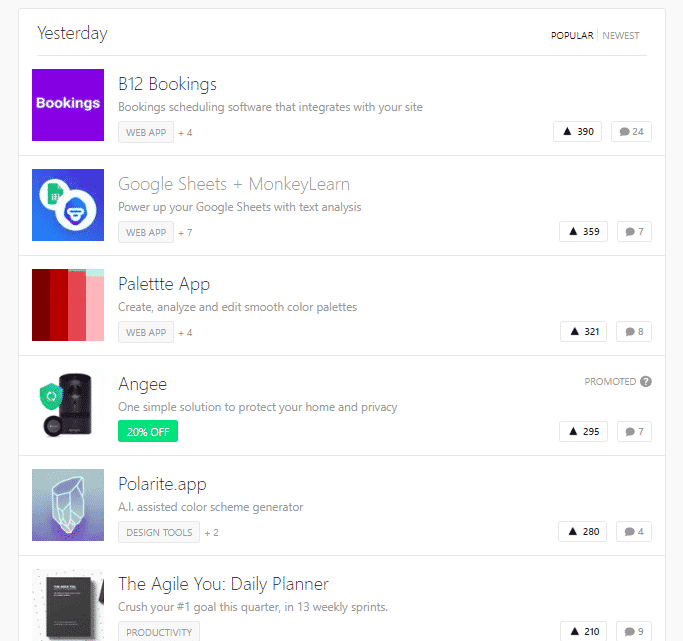This screenshot has width=683, height=641.
Task: Open The Agile You: Daily Planner title
Action: point(223,584)
